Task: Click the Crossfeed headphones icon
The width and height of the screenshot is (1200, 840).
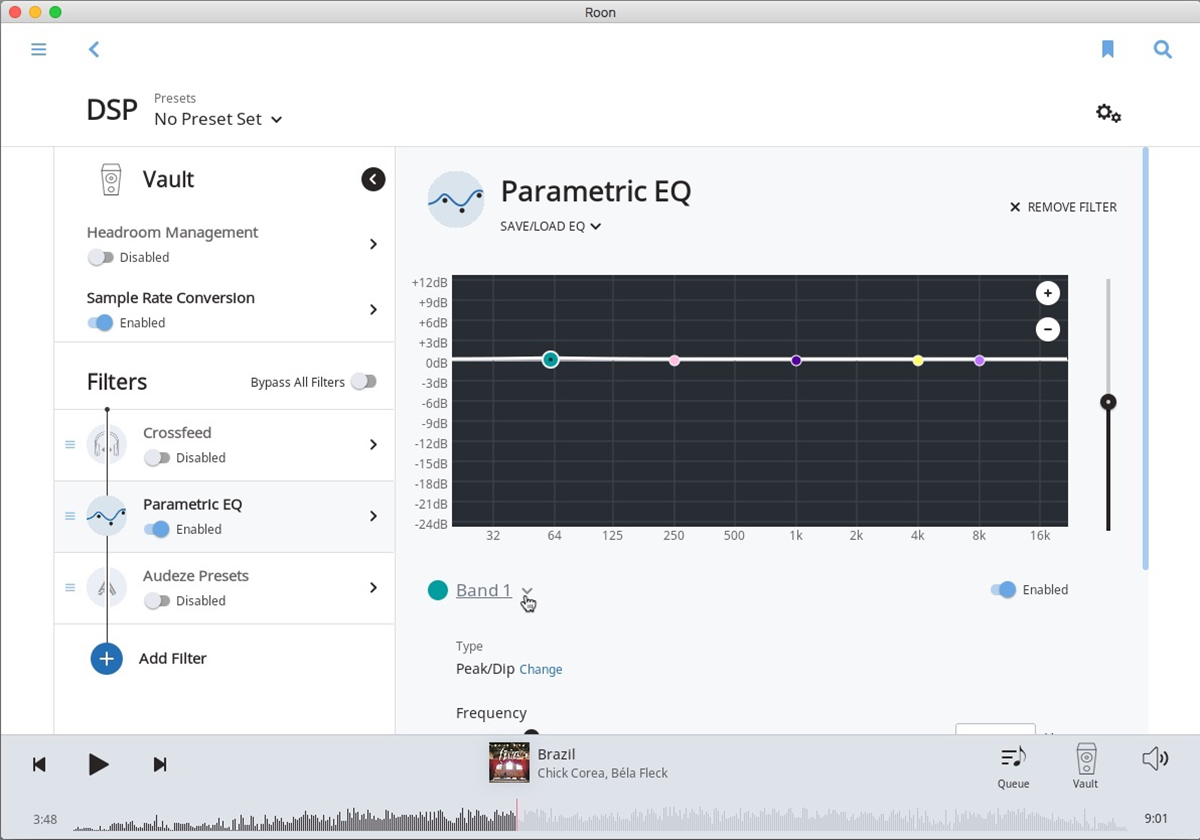Action: click(106, 444)
